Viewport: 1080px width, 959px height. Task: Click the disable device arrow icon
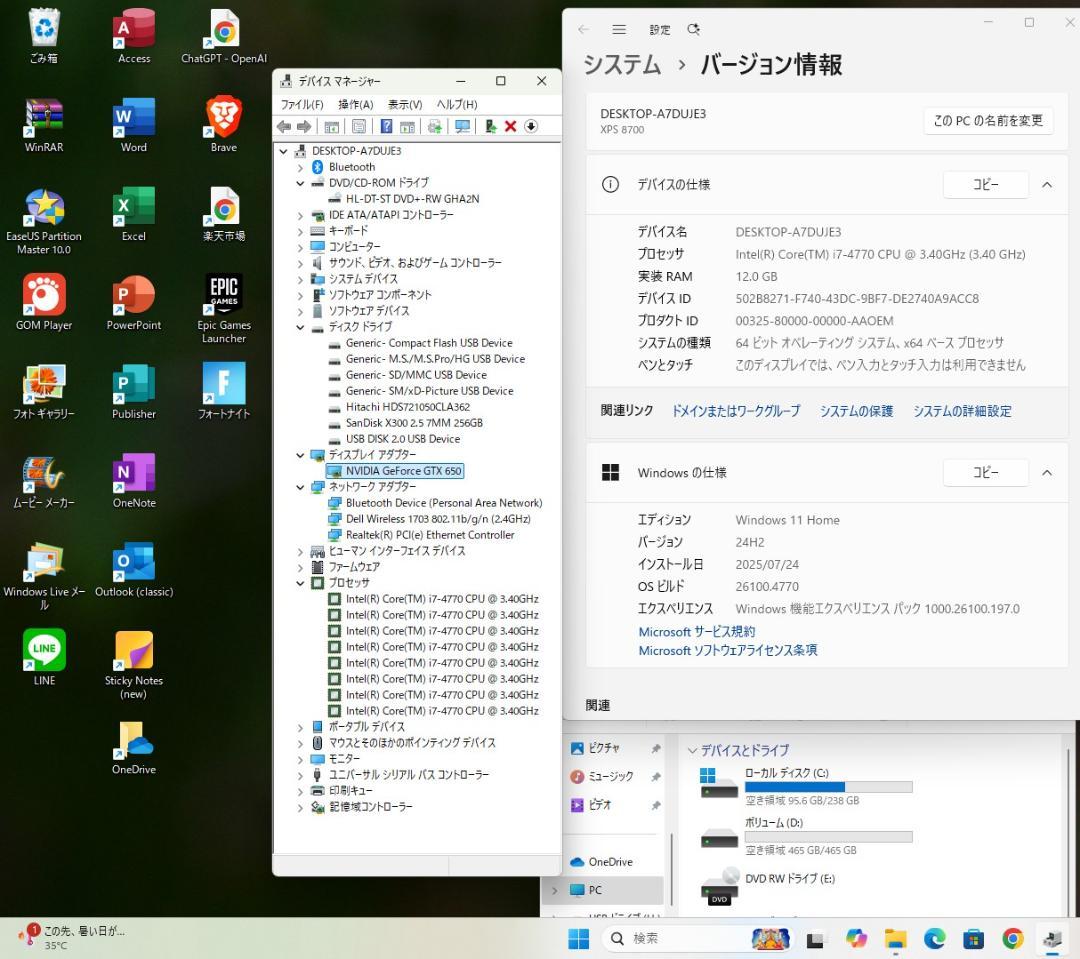[x=532, y=126]
